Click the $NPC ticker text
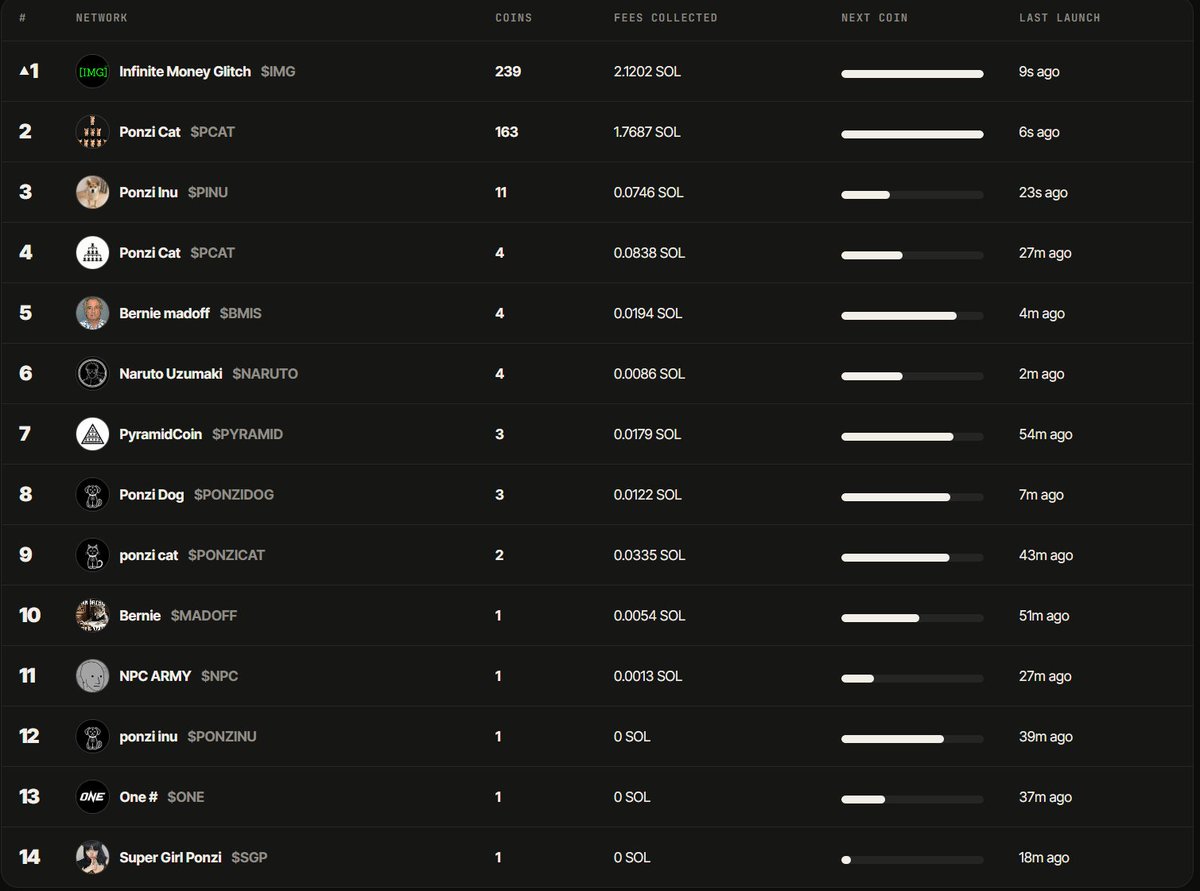Viewport: 1200px width, 891px height. (x=220, y=676)
